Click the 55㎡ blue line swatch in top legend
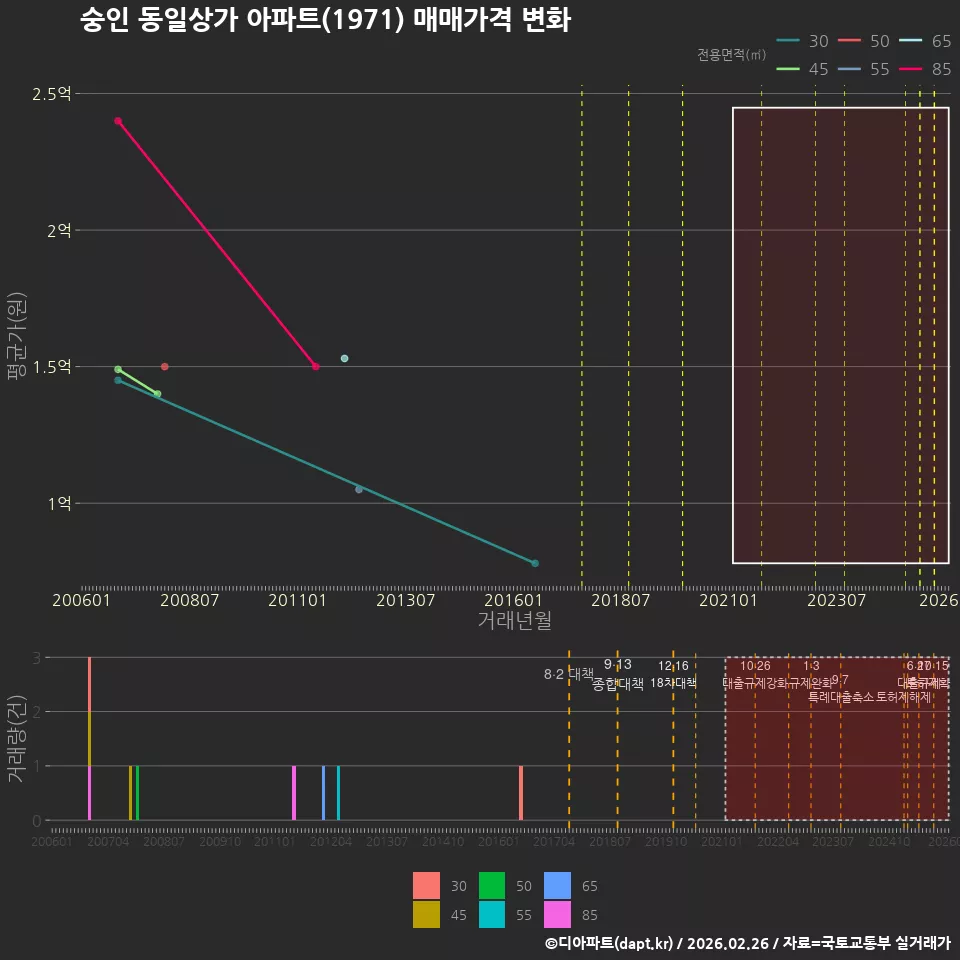The image size is (960, 960). point(849,69)
